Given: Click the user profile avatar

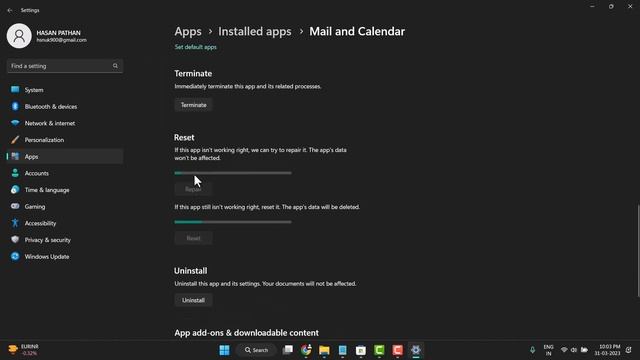Looking at the screenshot, I should pyautogui.click(x=19, y=36).
